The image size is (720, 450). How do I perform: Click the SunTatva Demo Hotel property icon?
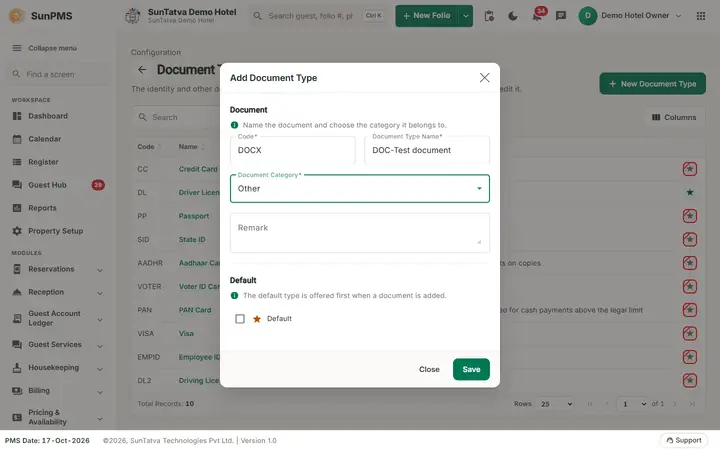pyautogui.click(x=133, y=16)
